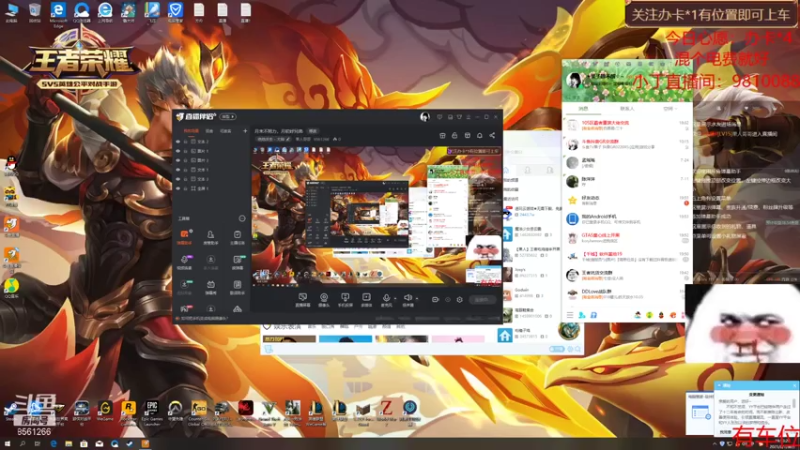The image size is (800, 450).
Task: Switch mode using the pill button beside the logo
Action: pyautogui.click(x=228, y=117)
